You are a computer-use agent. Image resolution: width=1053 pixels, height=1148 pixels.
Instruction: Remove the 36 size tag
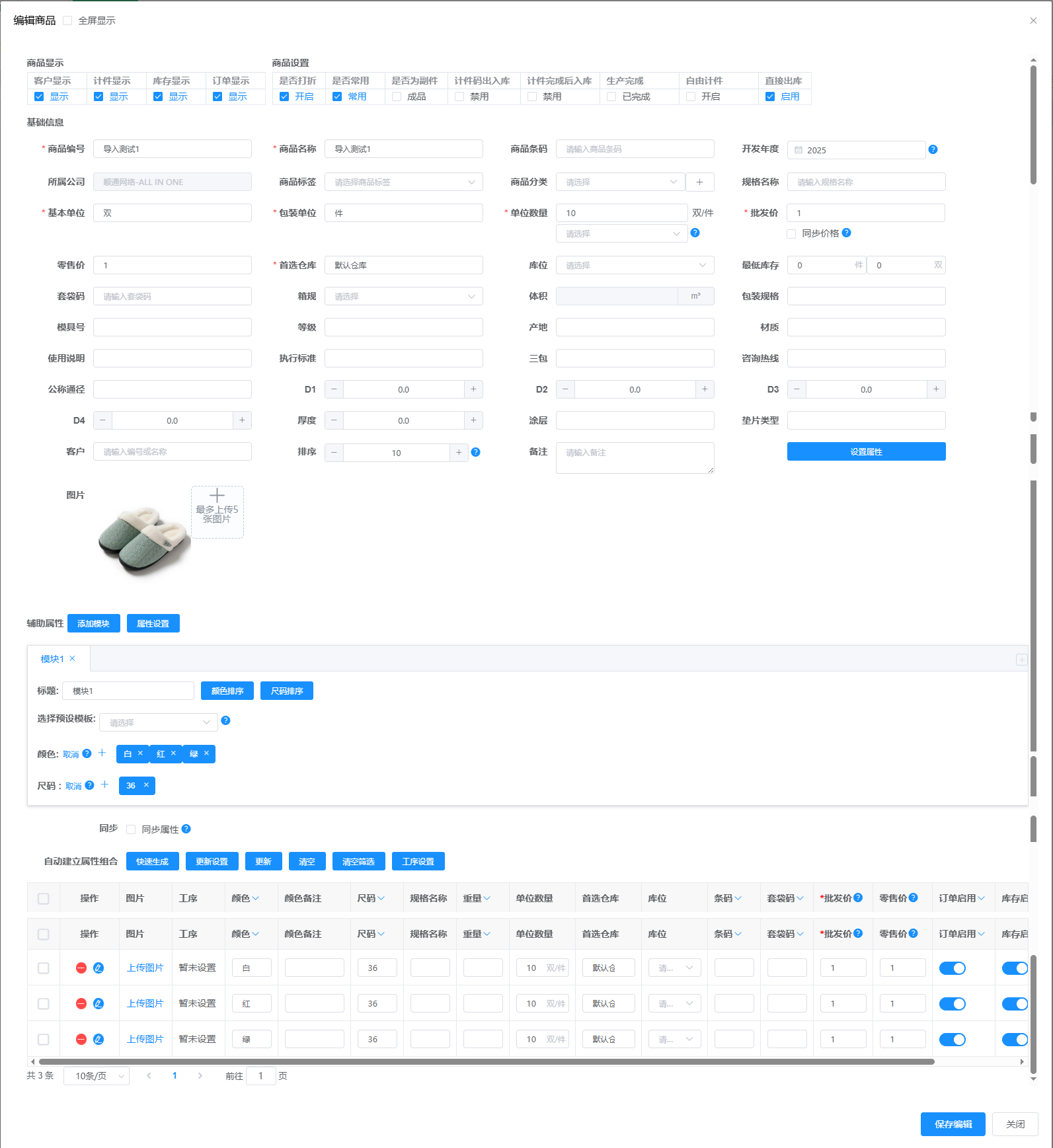(146, 785)
